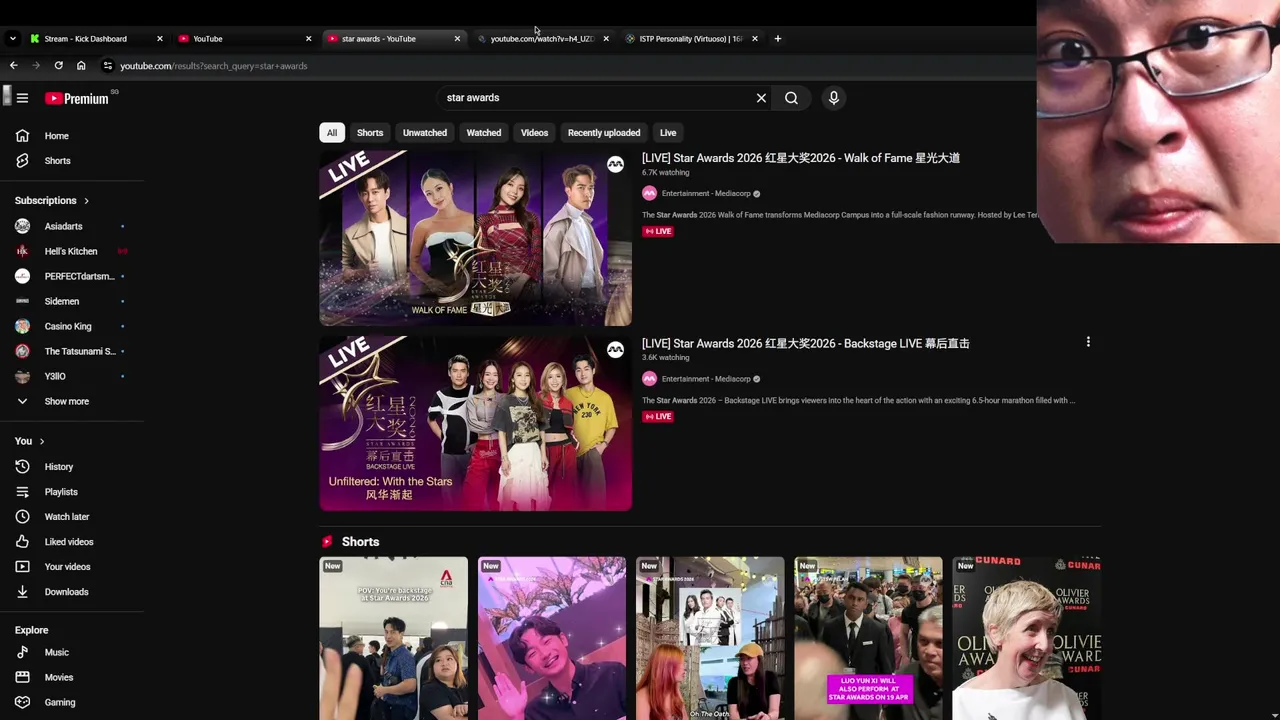Play the Backstage LIVE thumbnail
Image resolution: width=1280 pixels, height=720 pixels.
point(475,423)
